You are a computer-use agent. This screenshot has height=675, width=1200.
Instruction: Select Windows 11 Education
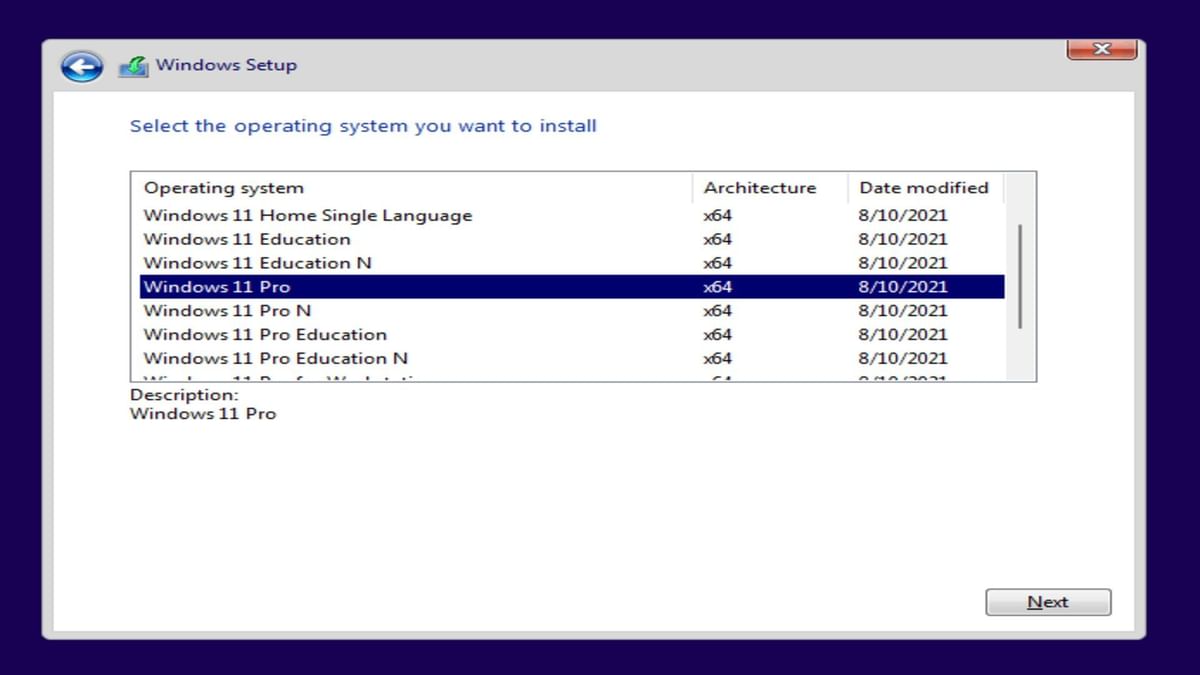pos(248,239)
